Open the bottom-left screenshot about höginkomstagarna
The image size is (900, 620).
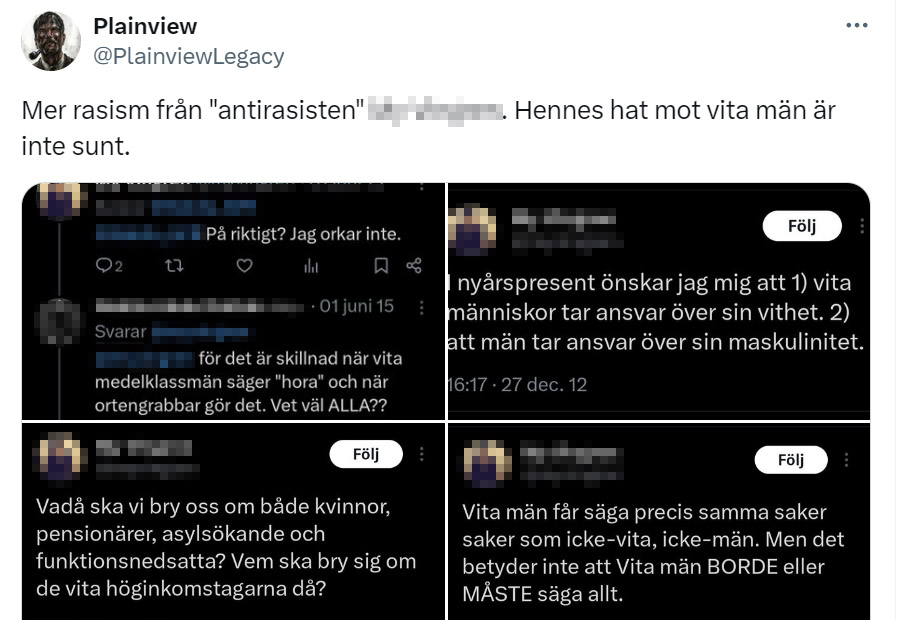tap(234, 521)
